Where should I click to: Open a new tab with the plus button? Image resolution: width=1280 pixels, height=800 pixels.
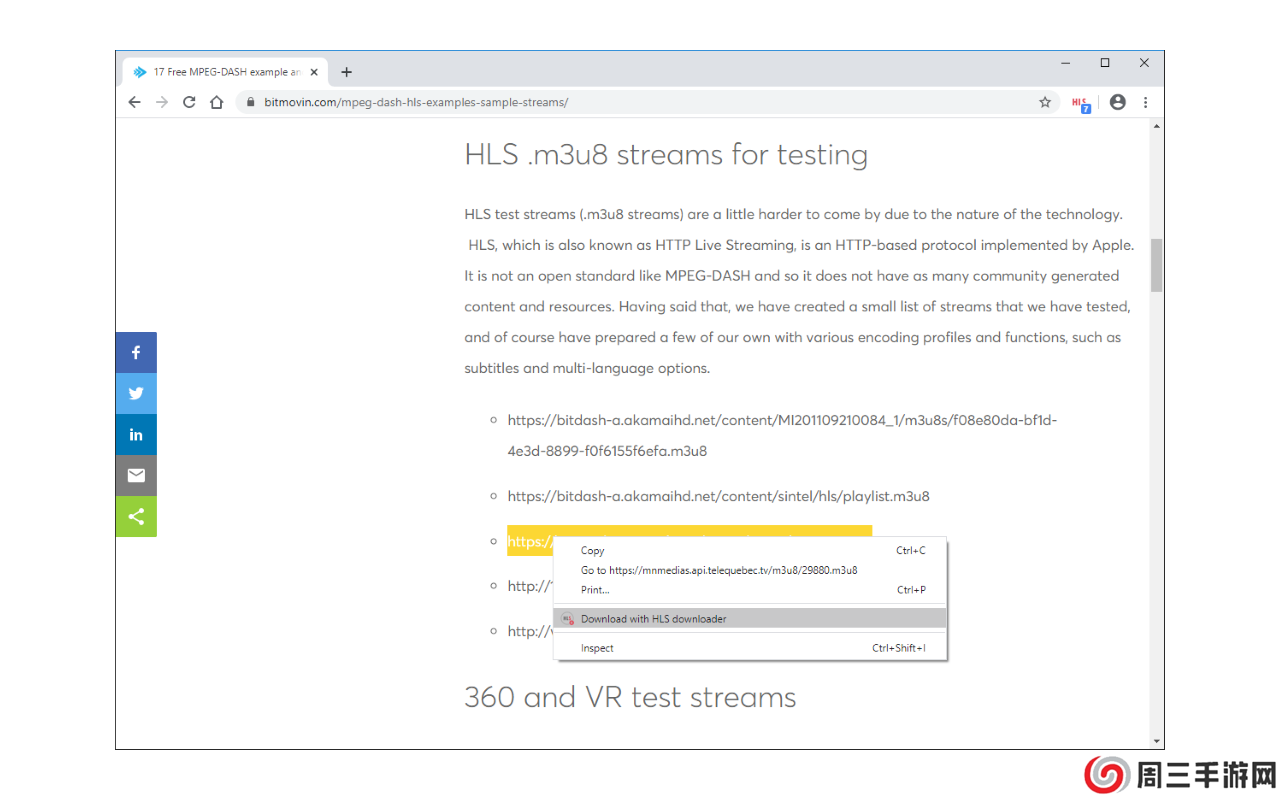point(346,71)
